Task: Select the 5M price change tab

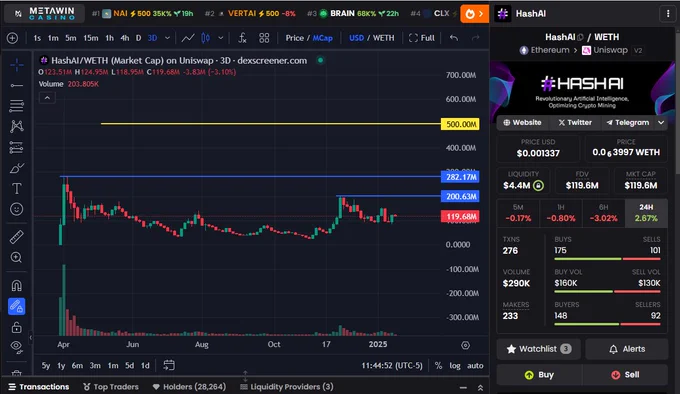Action: (518, 213)
